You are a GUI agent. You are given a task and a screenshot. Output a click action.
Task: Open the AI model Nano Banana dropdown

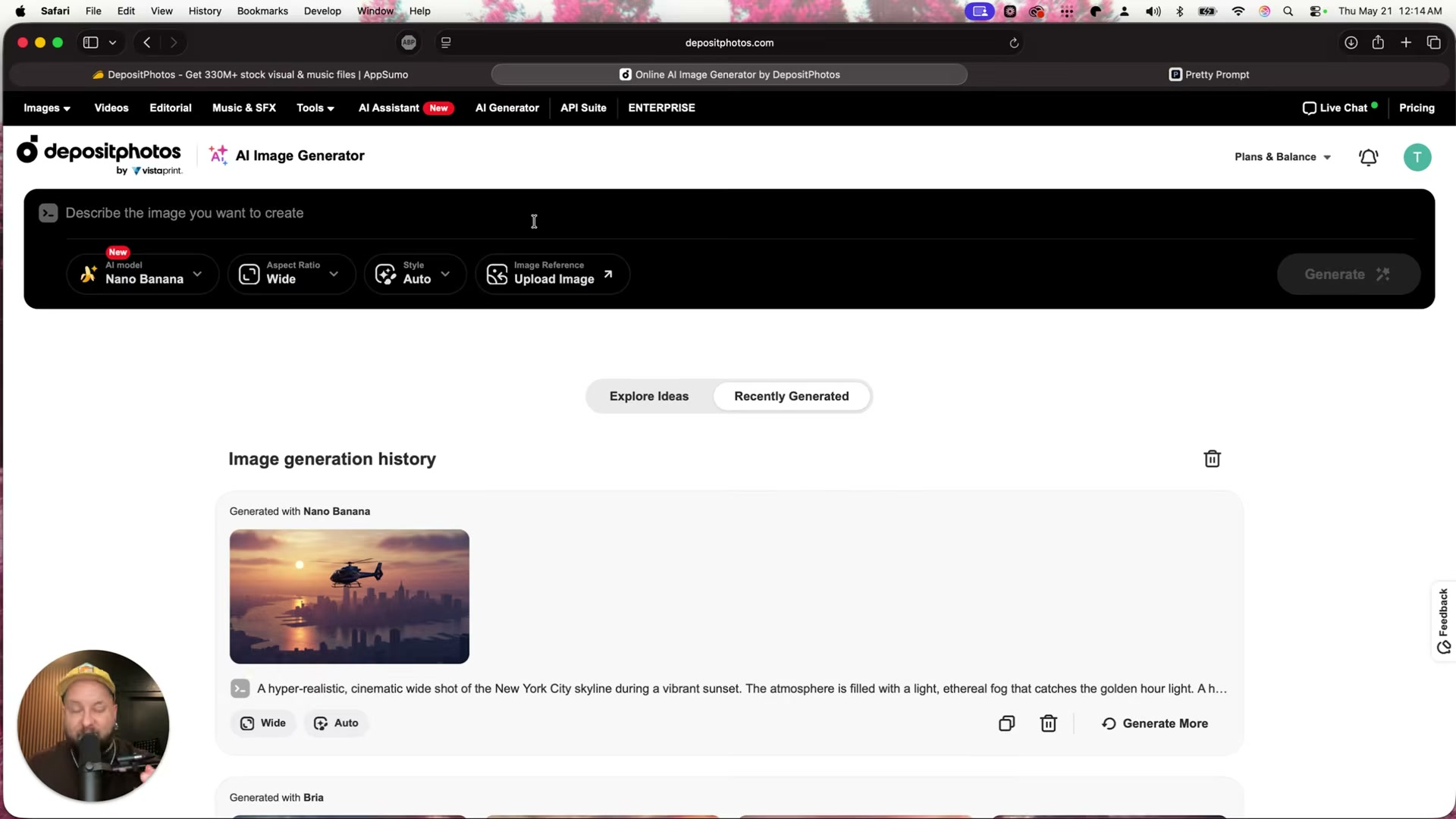(143, 274)
